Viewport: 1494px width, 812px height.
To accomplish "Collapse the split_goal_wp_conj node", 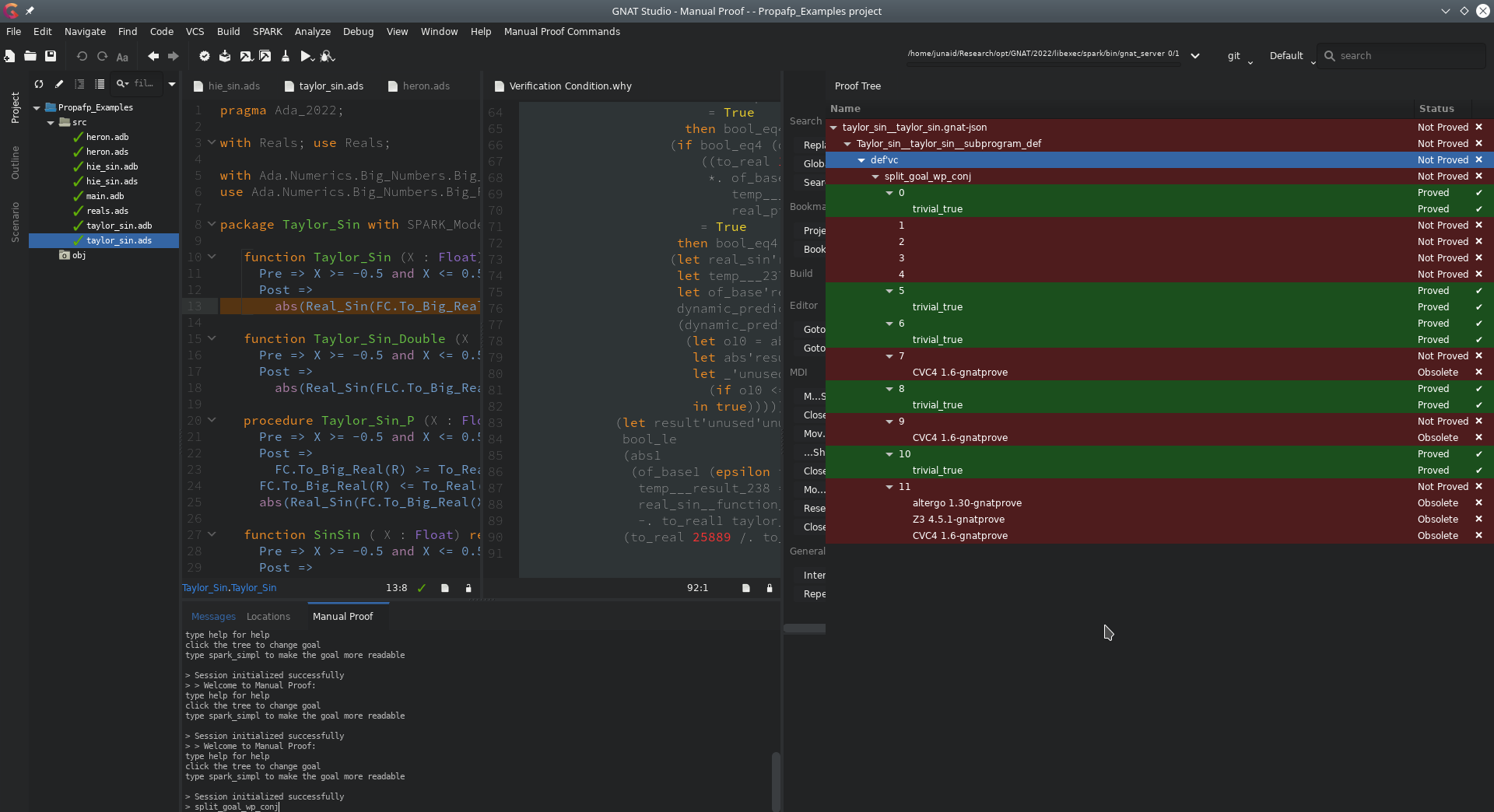I will (x=875, y=177).
